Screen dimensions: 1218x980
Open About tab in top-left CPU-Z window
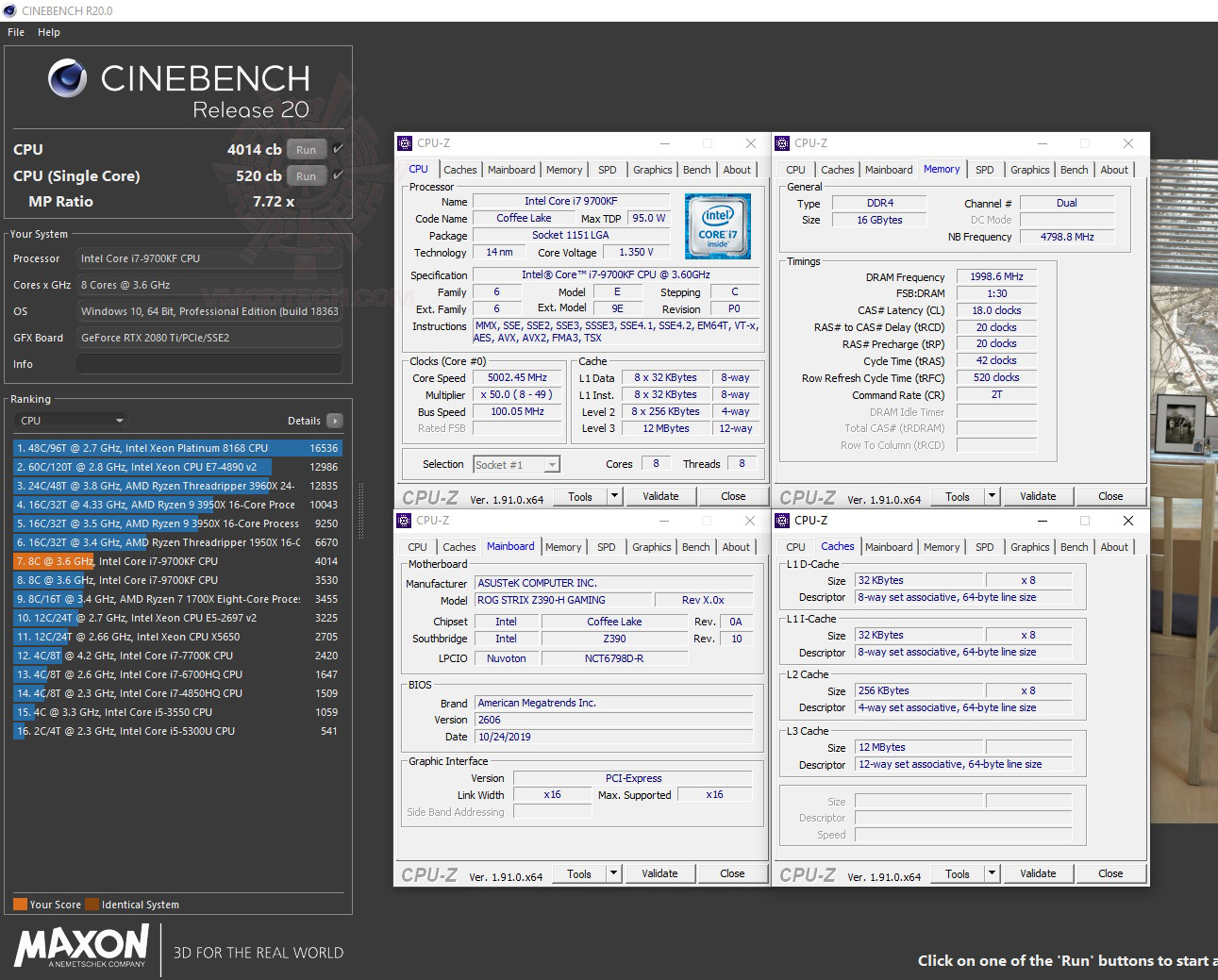pyautogui.click(x=738, y=170)
